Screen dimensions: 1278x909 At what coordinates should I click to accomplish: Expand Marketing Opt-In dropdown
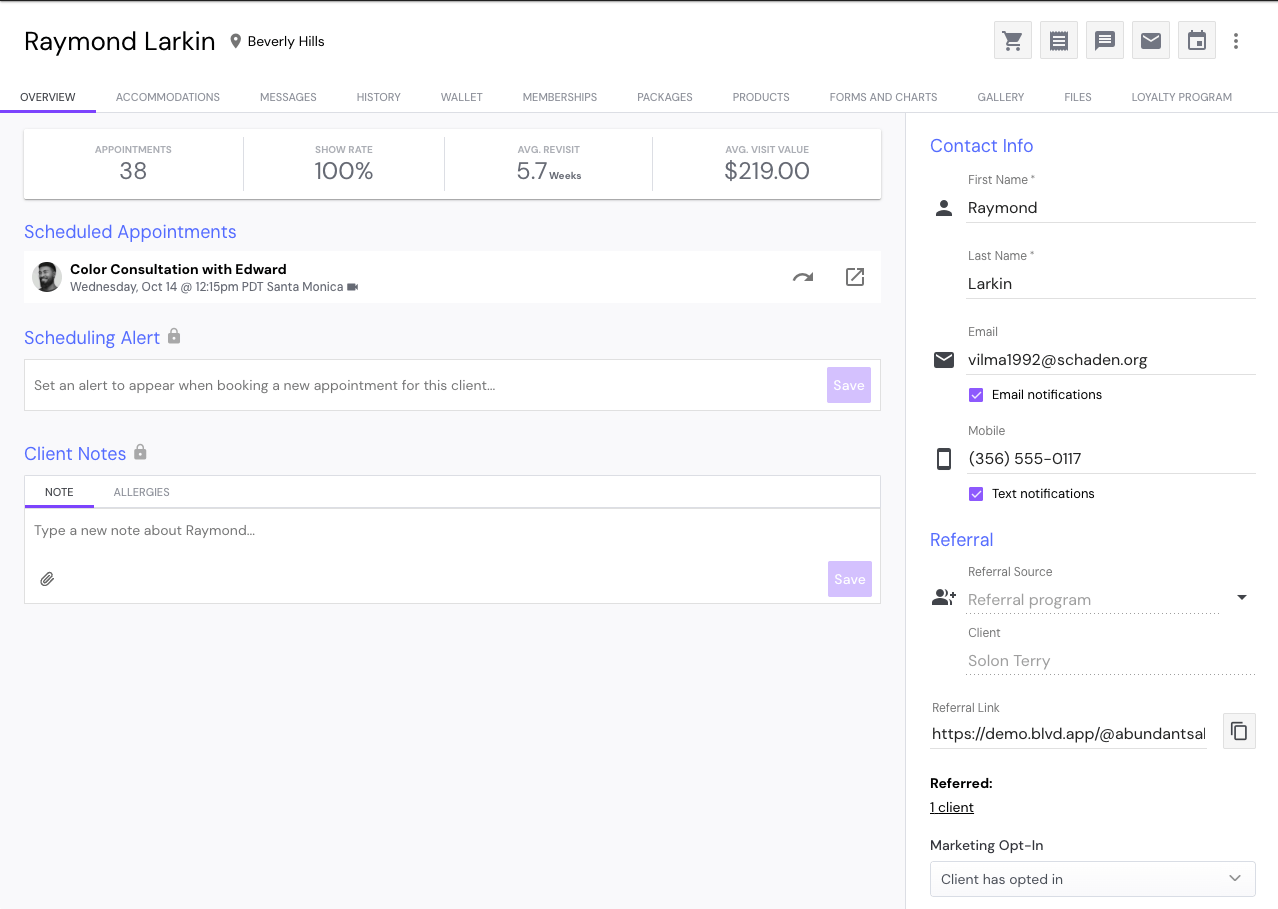1092,879
